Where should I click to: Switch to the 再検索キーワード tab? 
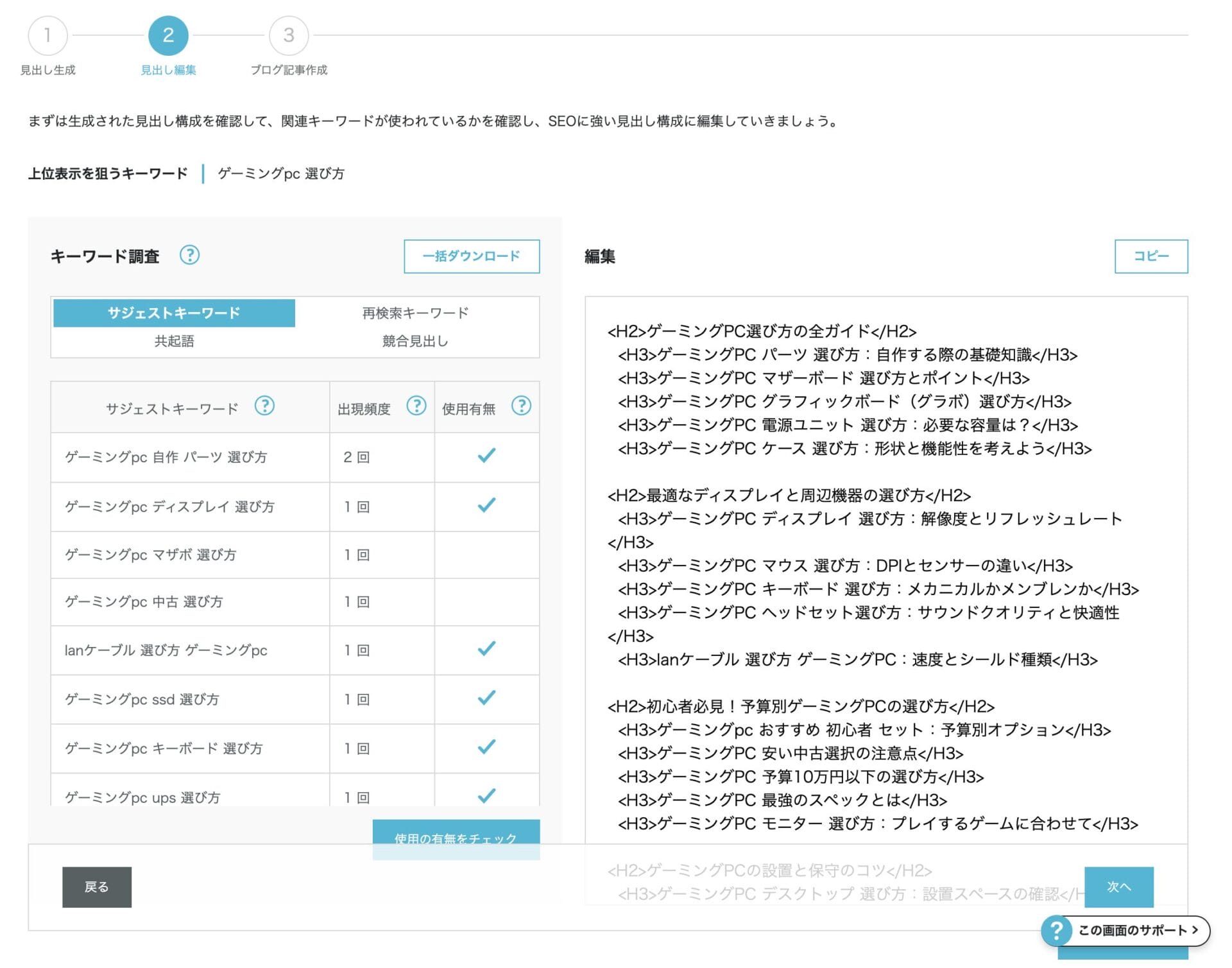click(415, 313)
